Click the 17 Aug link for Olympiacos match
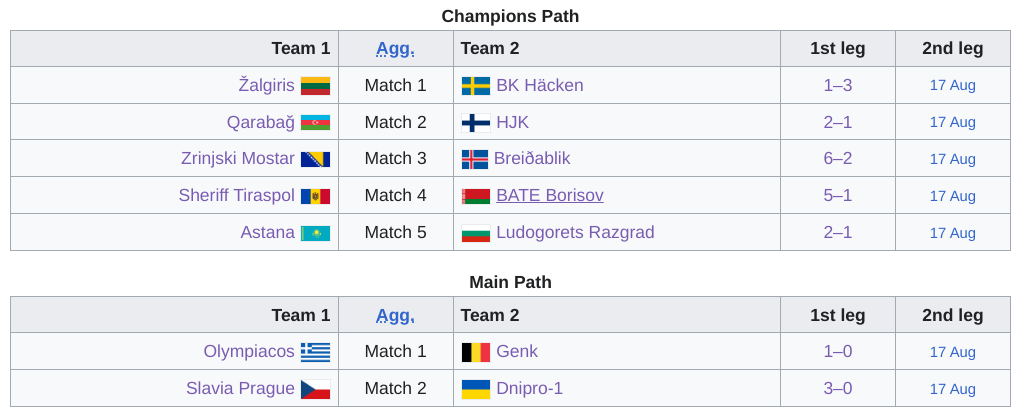Image resolution: width=1028 pixels, height=415 pixels. 953,352
